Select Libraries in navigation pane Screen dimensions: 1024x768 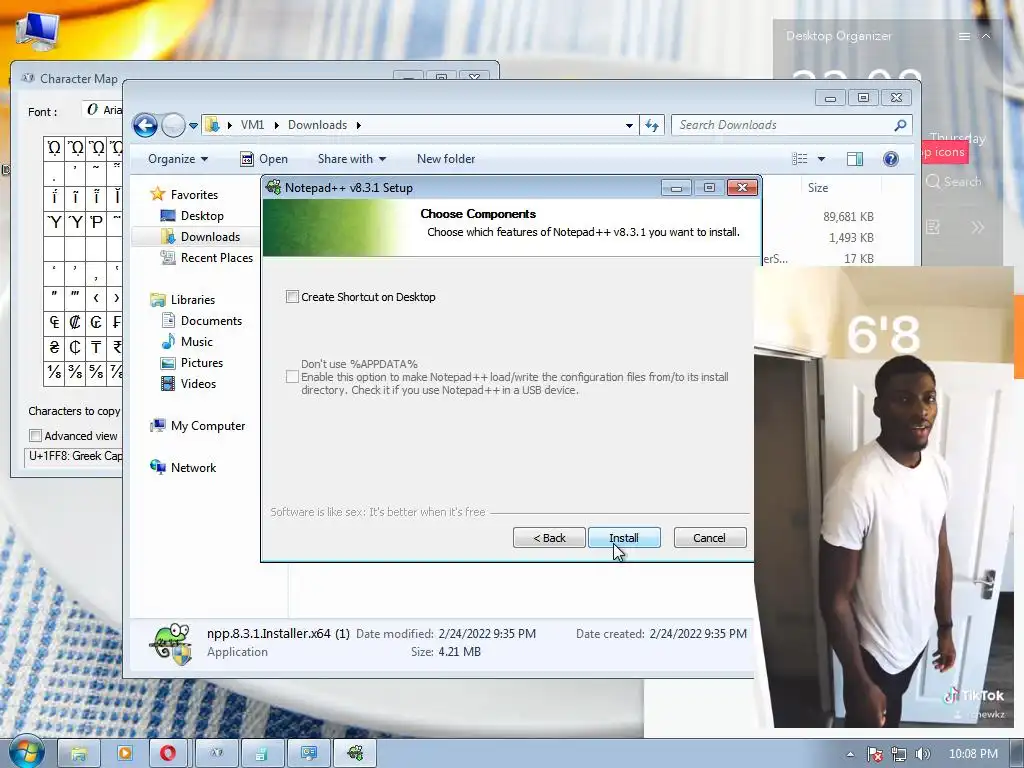(193, 300)
